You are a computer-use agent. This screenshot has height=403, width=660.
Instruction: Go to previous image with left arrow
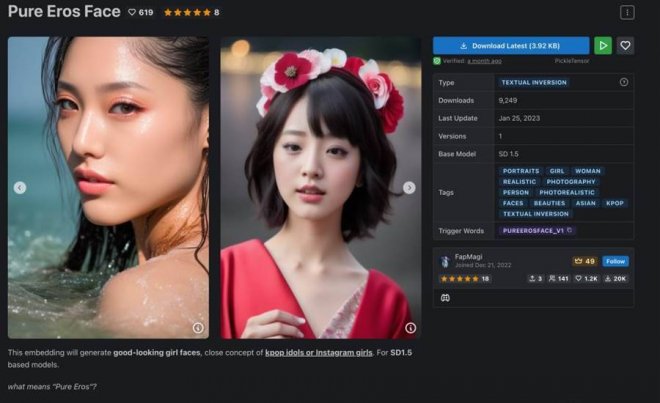(x=20, y=187)
